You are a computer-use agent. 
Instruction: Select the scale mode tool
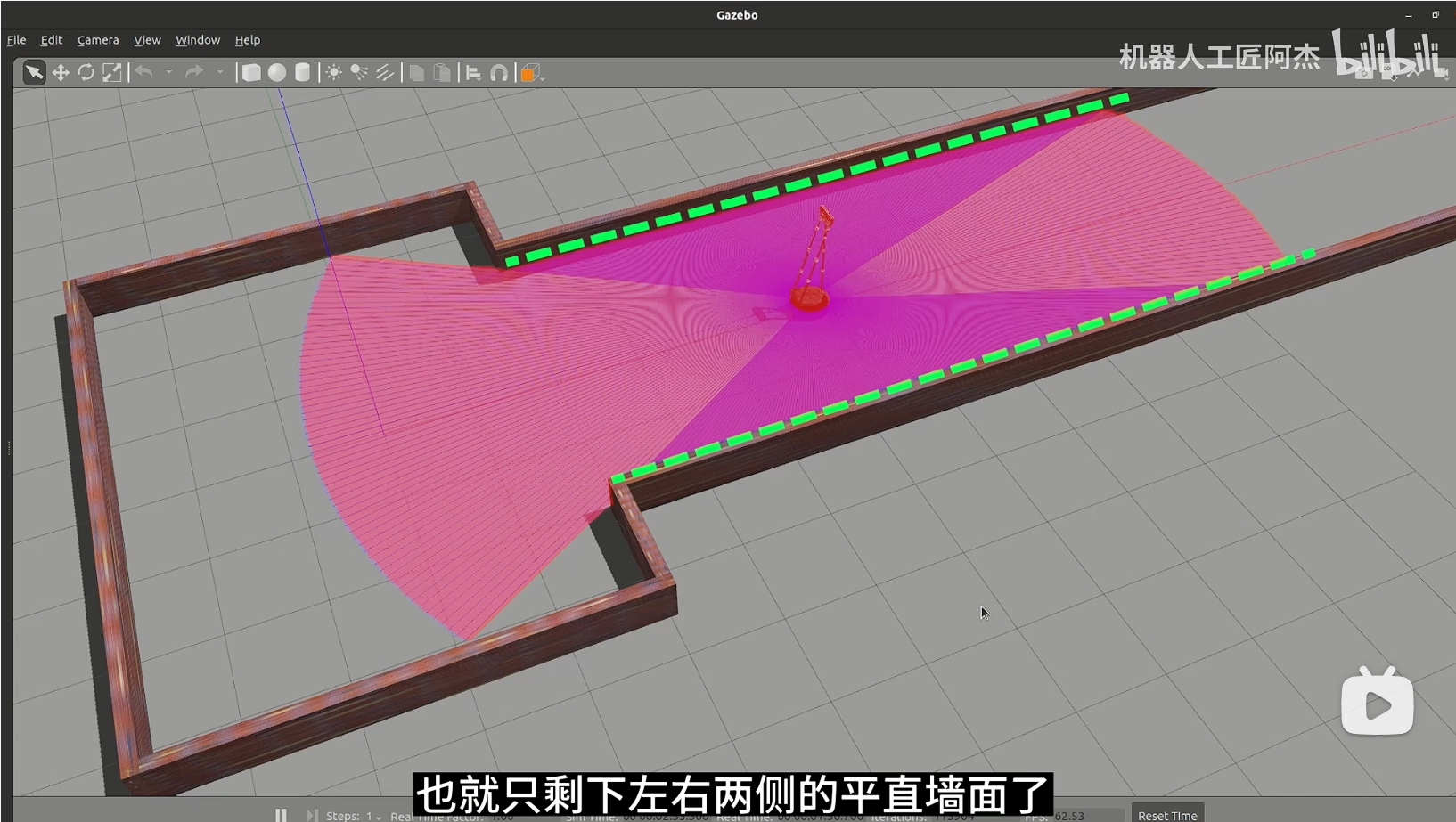pyautogui.click(x=112, y=72)
